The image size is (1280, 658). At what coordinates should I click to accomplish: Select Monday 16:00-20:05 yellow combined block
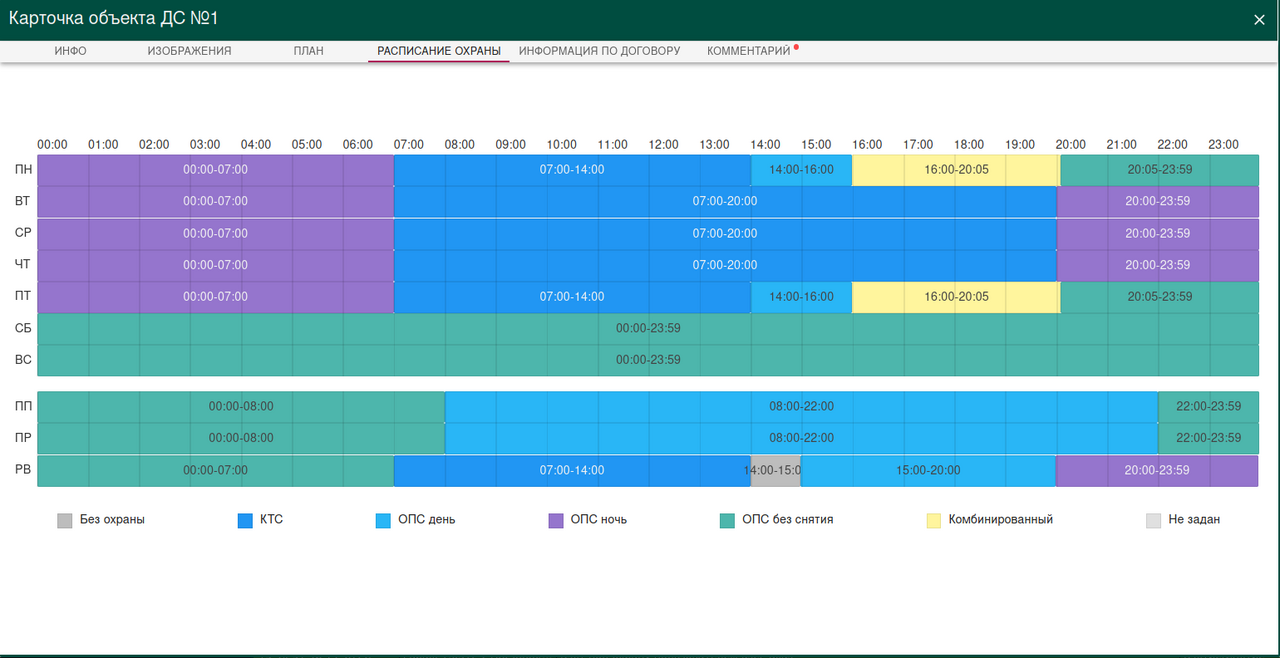coord(956,170)
